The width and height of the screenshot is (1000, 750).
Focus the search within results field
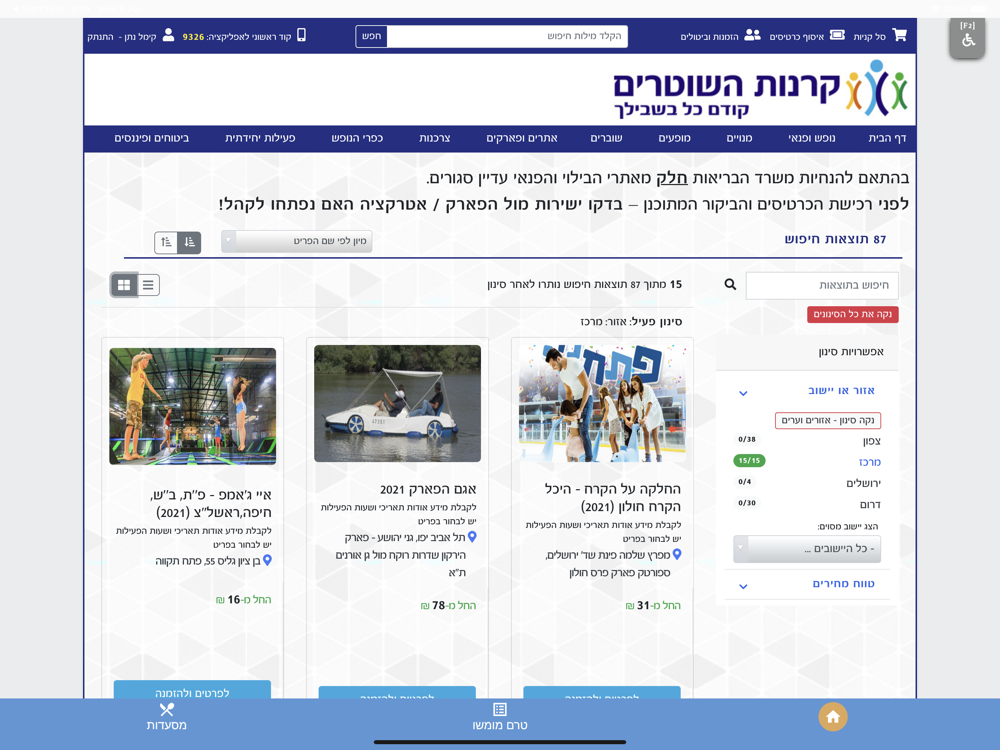pos(822,285)
